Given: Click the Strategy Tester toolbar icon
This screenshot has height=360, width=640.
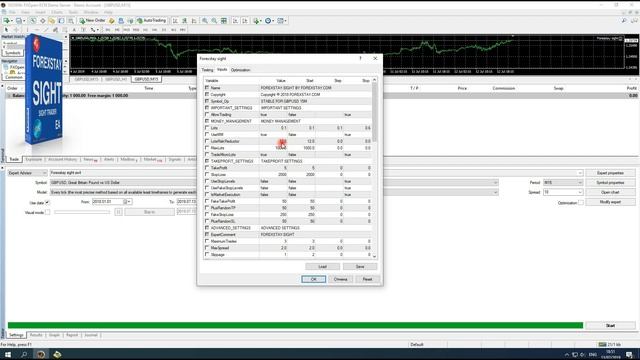Looking at the screenshot, I should (x=71, y=21).
